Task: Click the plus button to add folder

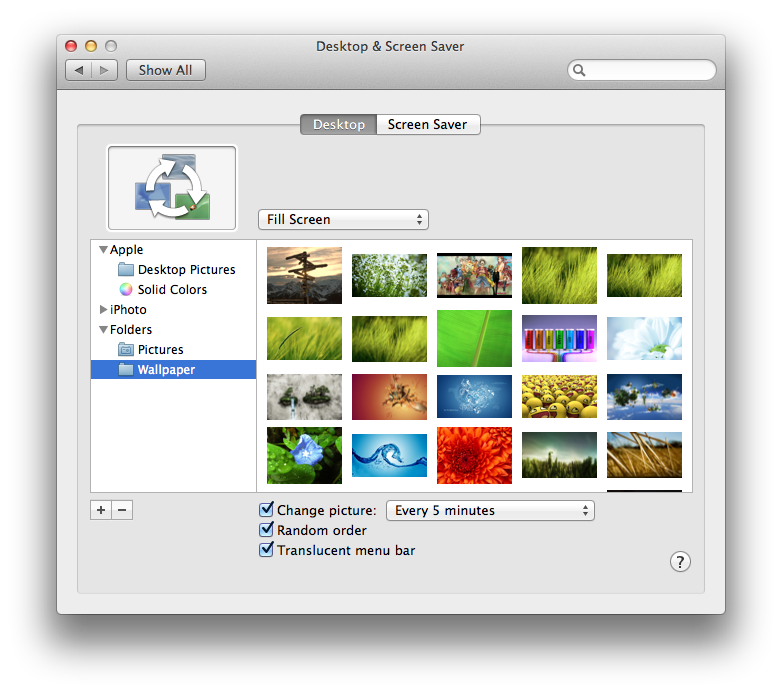Action: point(101,510)
